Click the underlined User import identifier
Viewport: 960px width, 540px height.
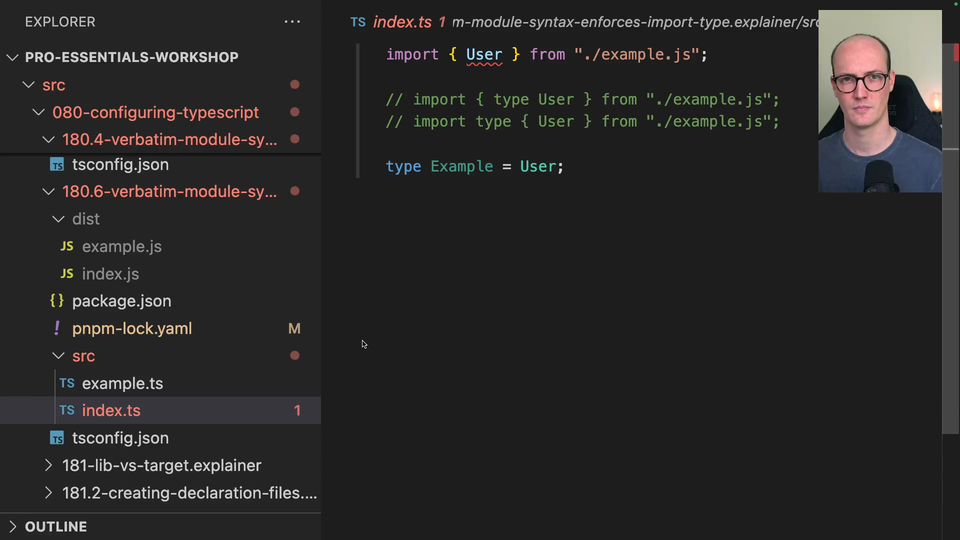[x=484, y=55]
